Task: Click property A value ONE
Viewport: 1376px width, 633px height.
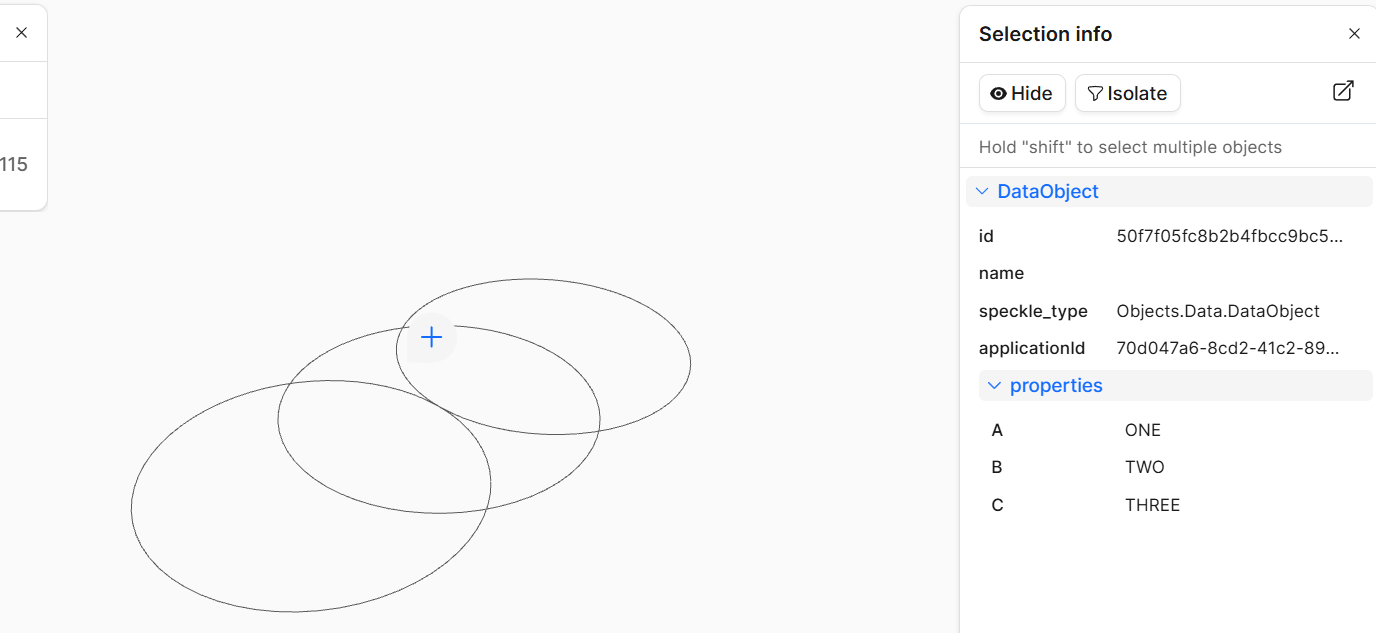Action: [1143, 430]
